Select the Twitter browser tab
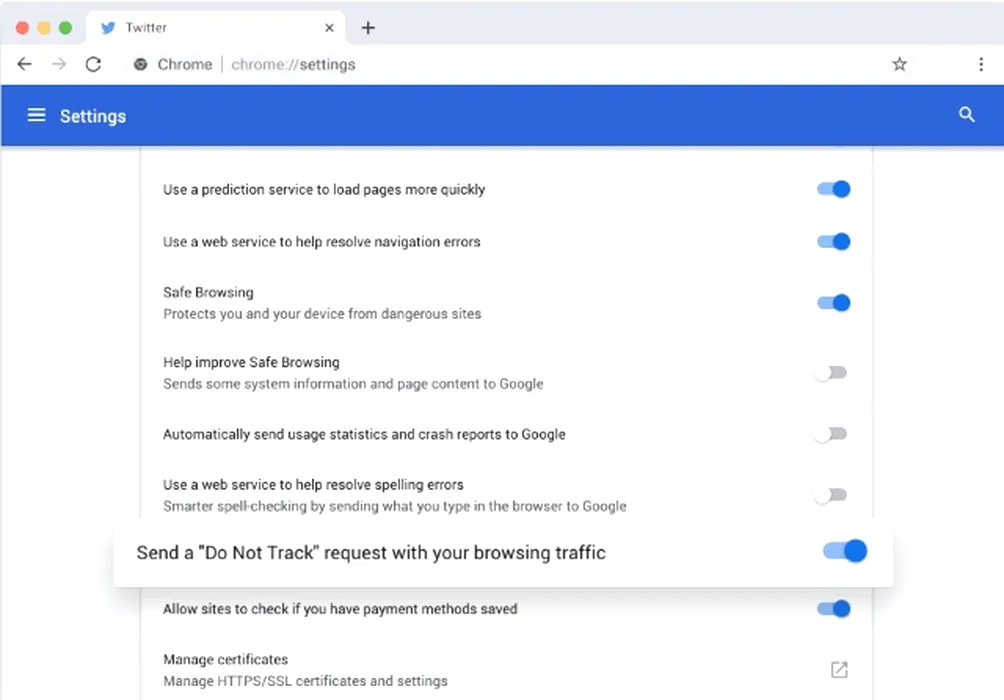This screenshot has height=700, width=1004. pyautogui.click(x=200, y=28)
